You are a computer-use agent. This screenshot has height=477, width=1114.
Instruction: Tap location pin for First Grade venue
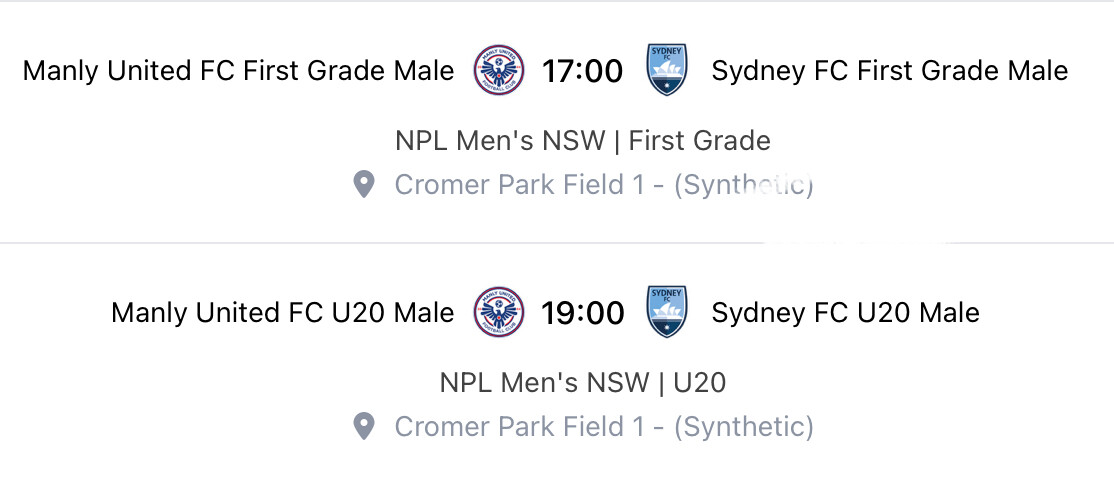[x=364, y=186]
